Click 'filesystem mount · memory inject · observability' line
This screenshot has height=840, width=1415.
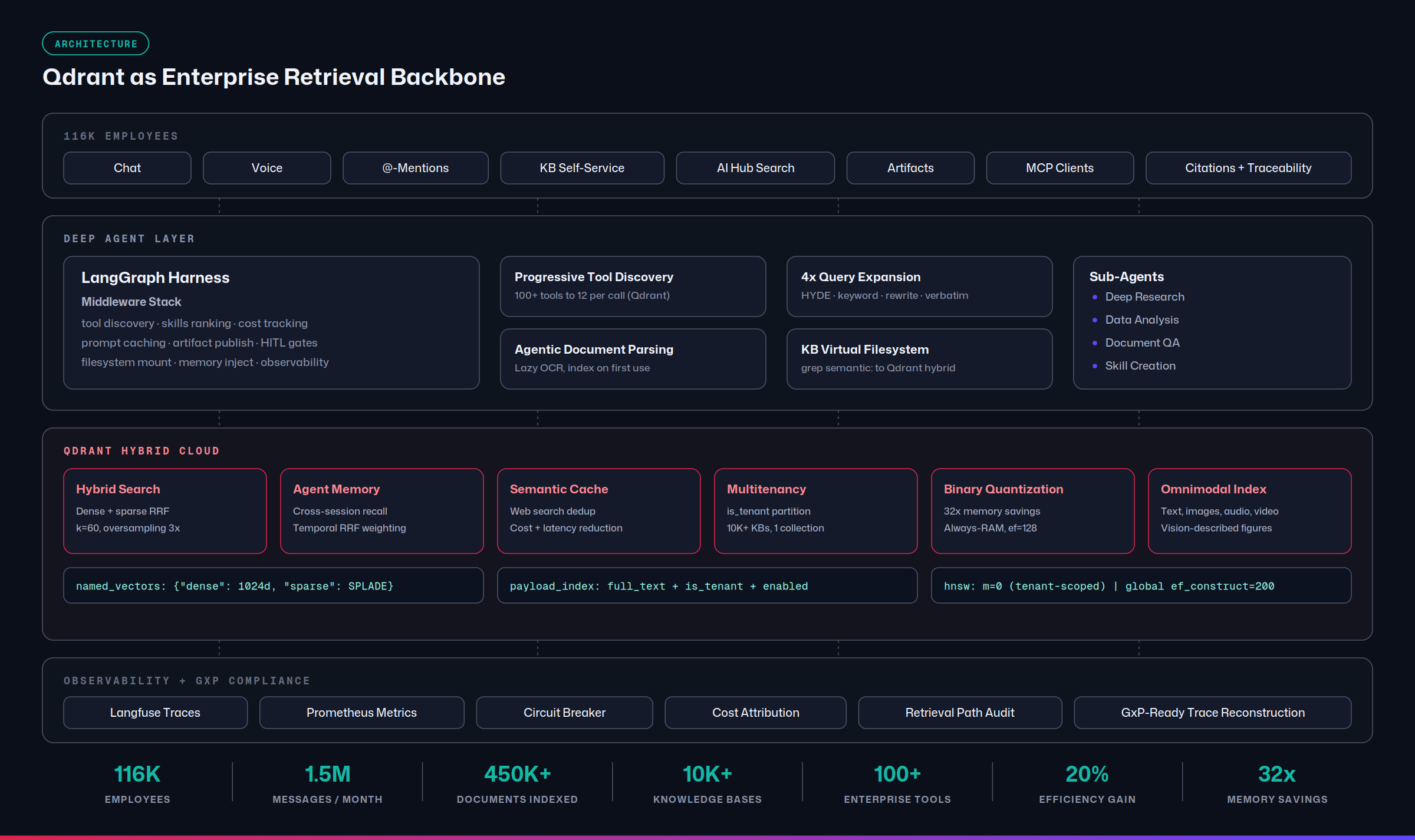(x=205, y=363)
